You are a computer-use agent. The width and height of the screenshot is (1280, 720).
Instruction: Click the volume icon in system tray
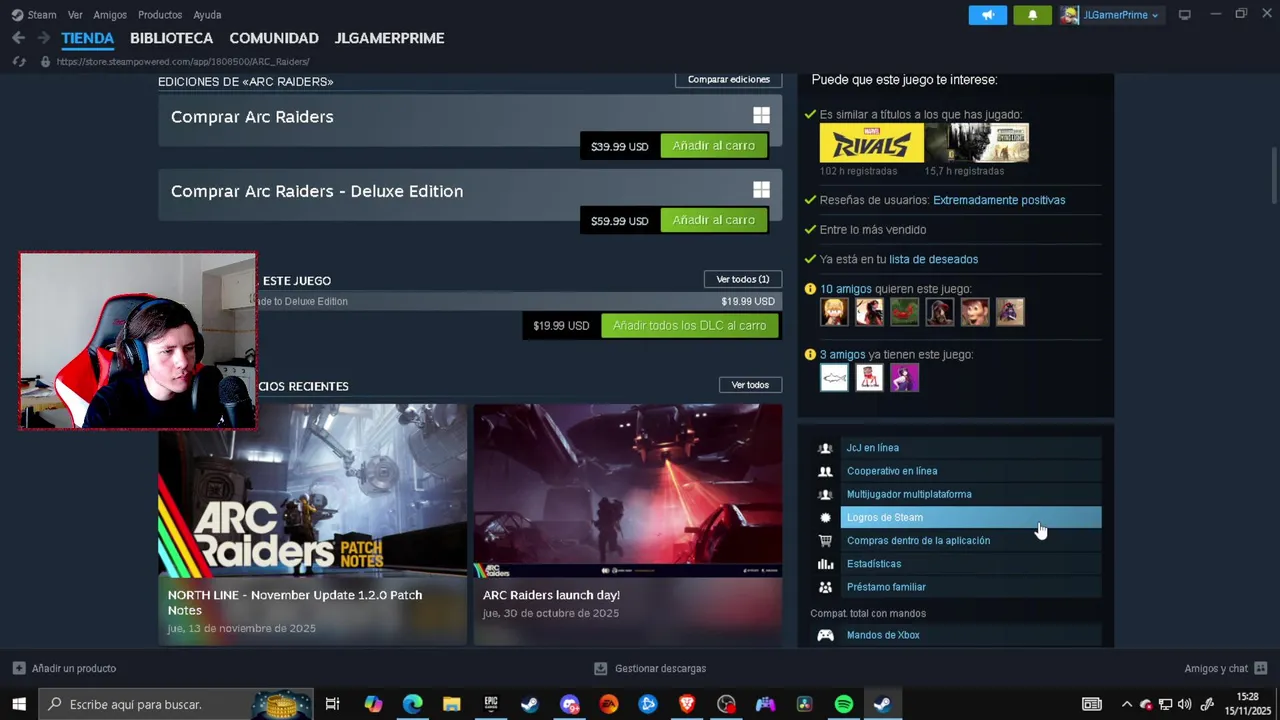point(1185,704)
